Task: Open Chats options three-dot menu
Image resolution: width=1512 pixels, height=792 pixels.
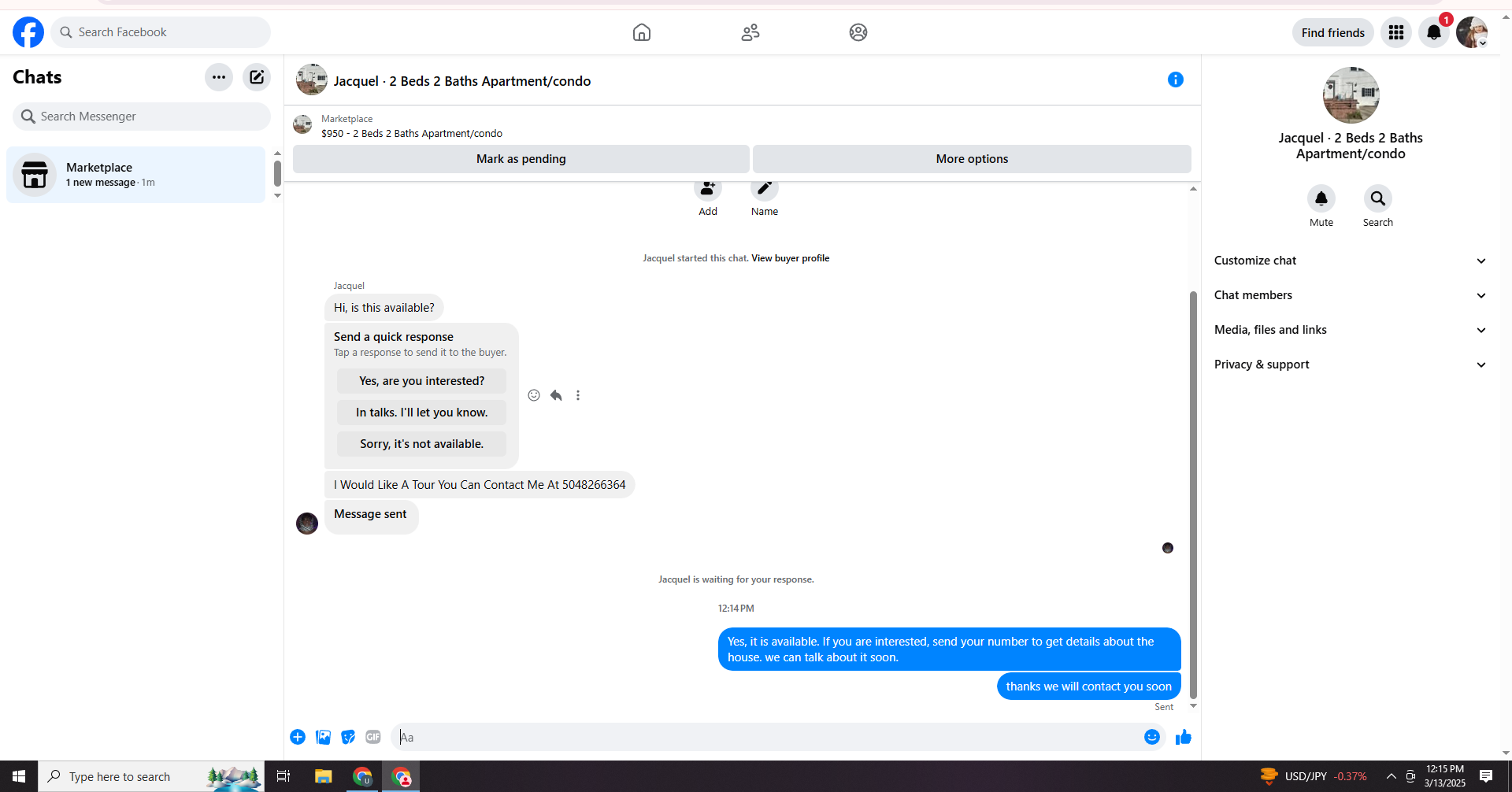Action: 219,77
